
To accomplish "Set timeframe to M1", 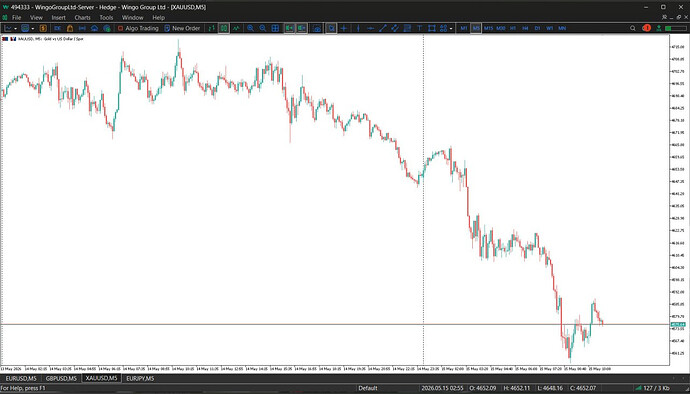I will [x=464, y=28].
